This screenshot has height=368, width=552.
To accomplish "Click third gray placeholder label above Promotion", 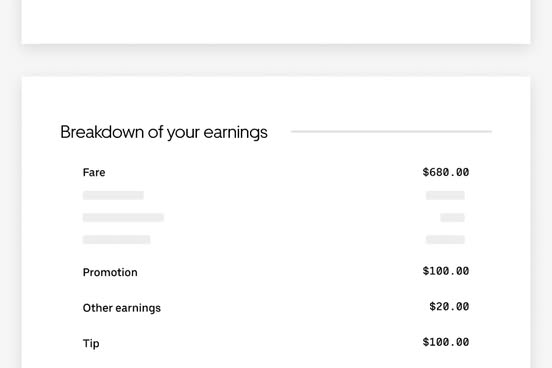I will pos(117,240).
